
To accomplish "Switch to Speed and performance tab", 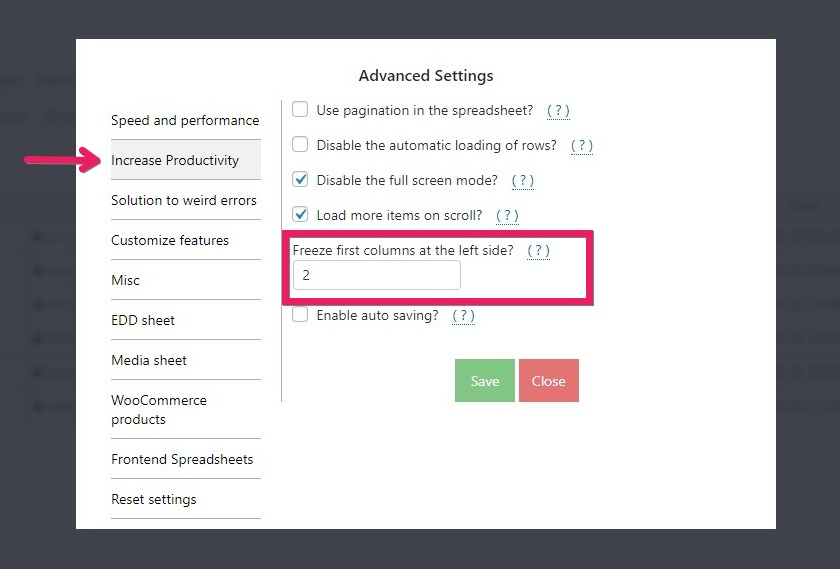I will 185,120.
